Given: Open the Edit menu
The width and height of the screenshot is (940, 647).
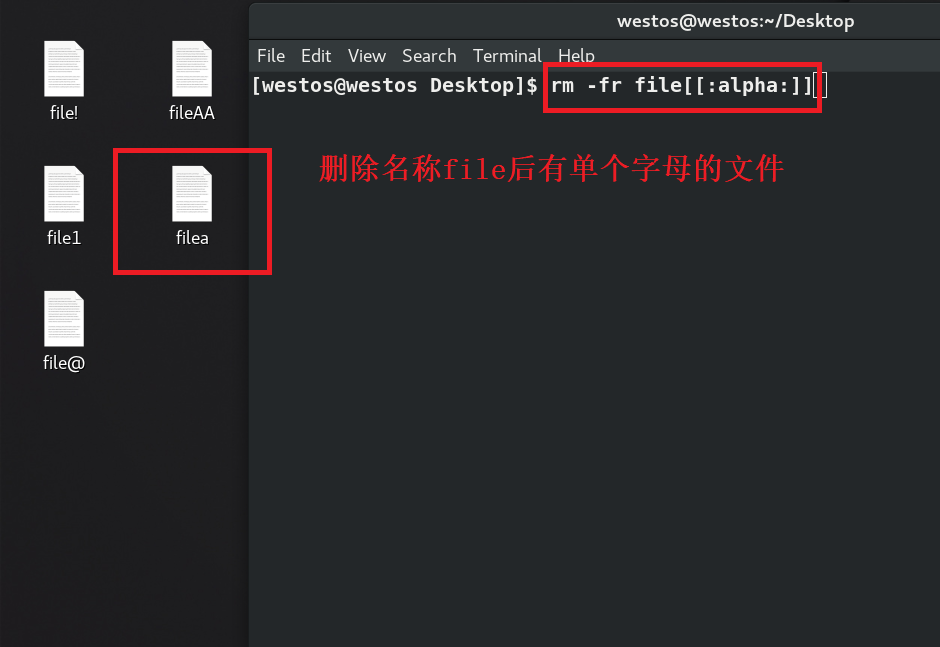Looking at the screenshot, I should [x=316, y=56].
